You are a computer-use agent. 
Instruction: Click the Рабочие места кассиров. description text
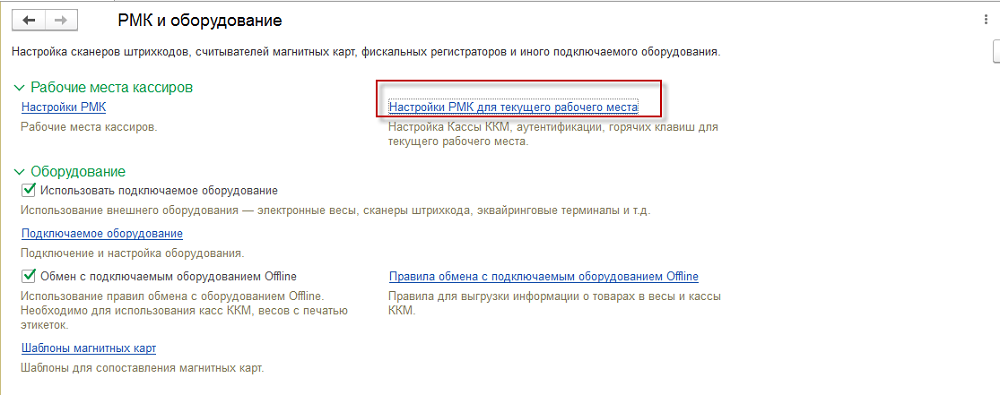coord(89,127)
